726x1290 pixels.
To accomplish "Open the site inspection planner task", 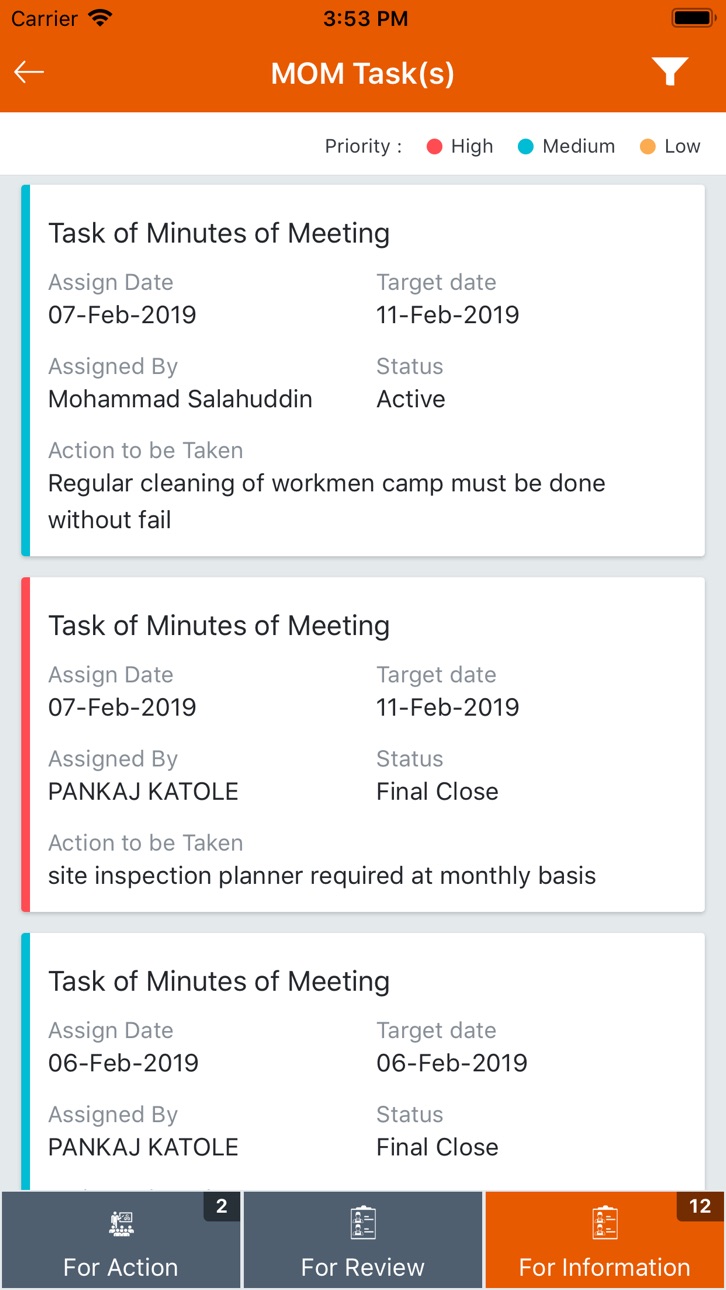I will tap(363, 744).
